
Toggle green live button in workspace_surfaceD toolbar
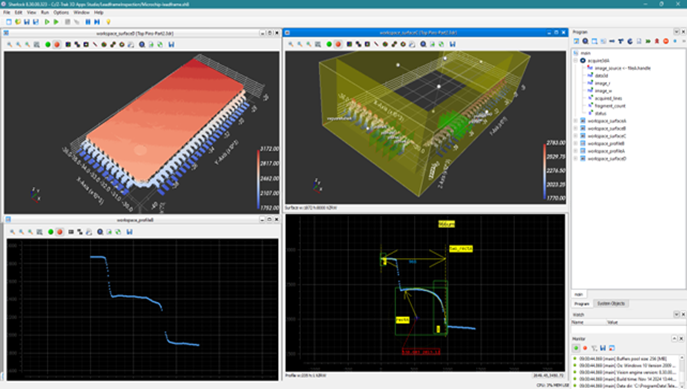[x=48, y=45]
